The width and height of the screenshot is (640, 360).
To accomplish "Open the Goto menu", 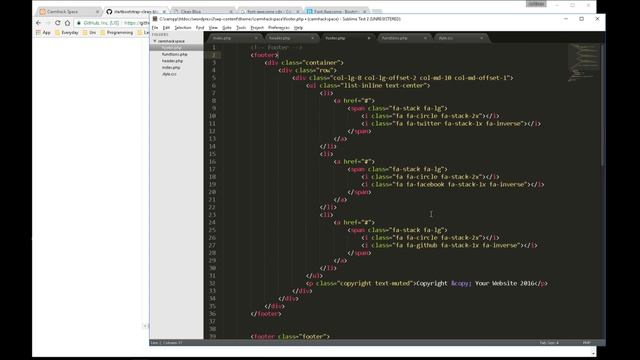I will pyautogui.click(x=227, y=28).
